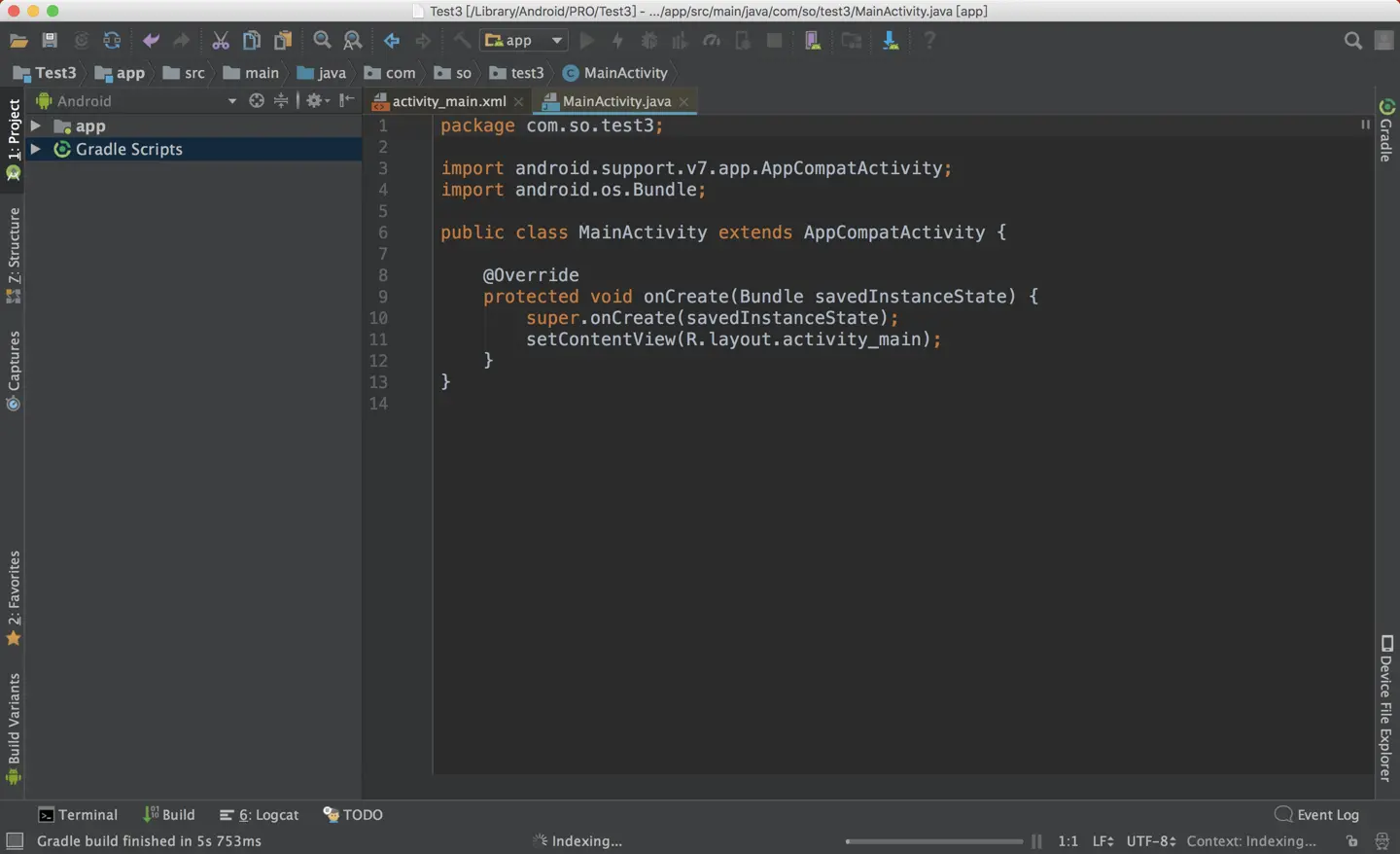Open the AVD Manager icon

pos(813,41)
